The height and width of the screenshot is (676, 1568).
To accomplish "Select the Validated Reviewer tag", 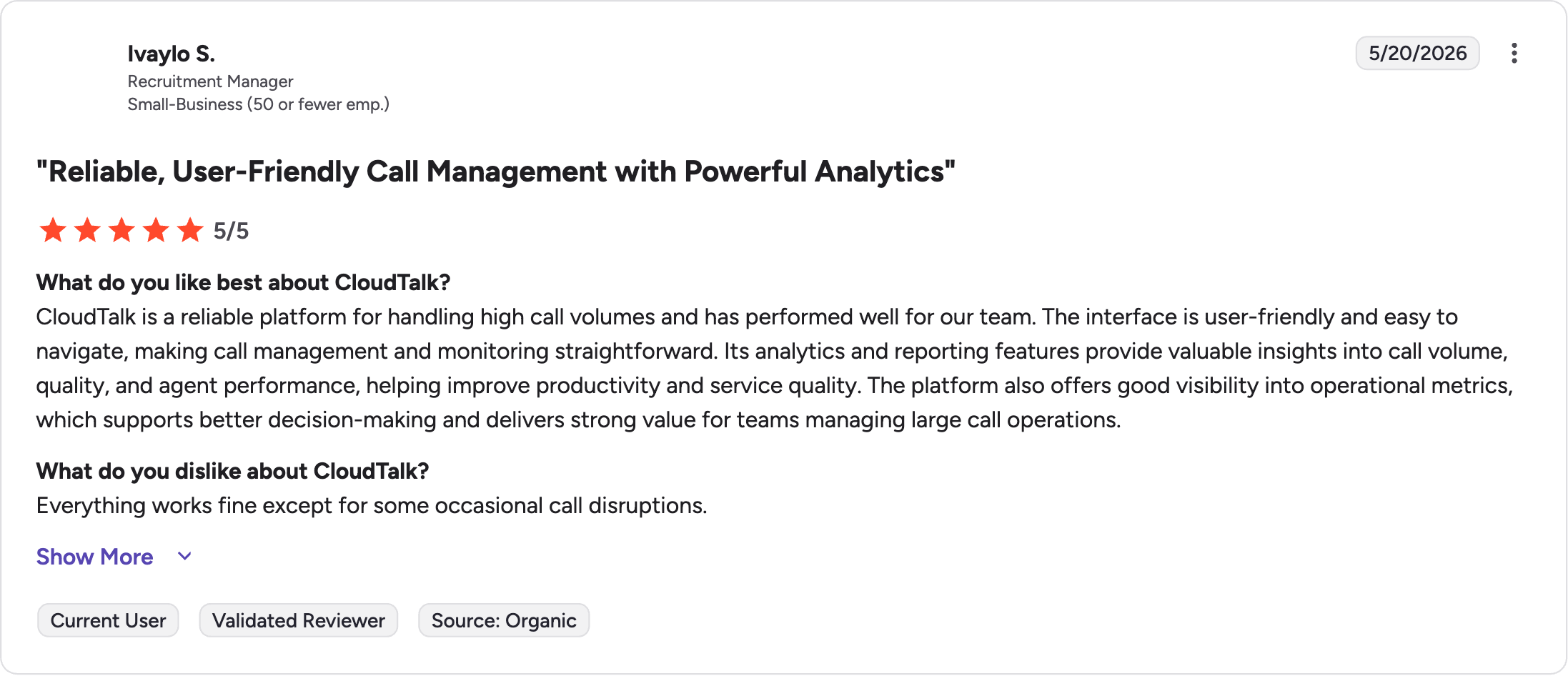I will [x=299, y=620].
